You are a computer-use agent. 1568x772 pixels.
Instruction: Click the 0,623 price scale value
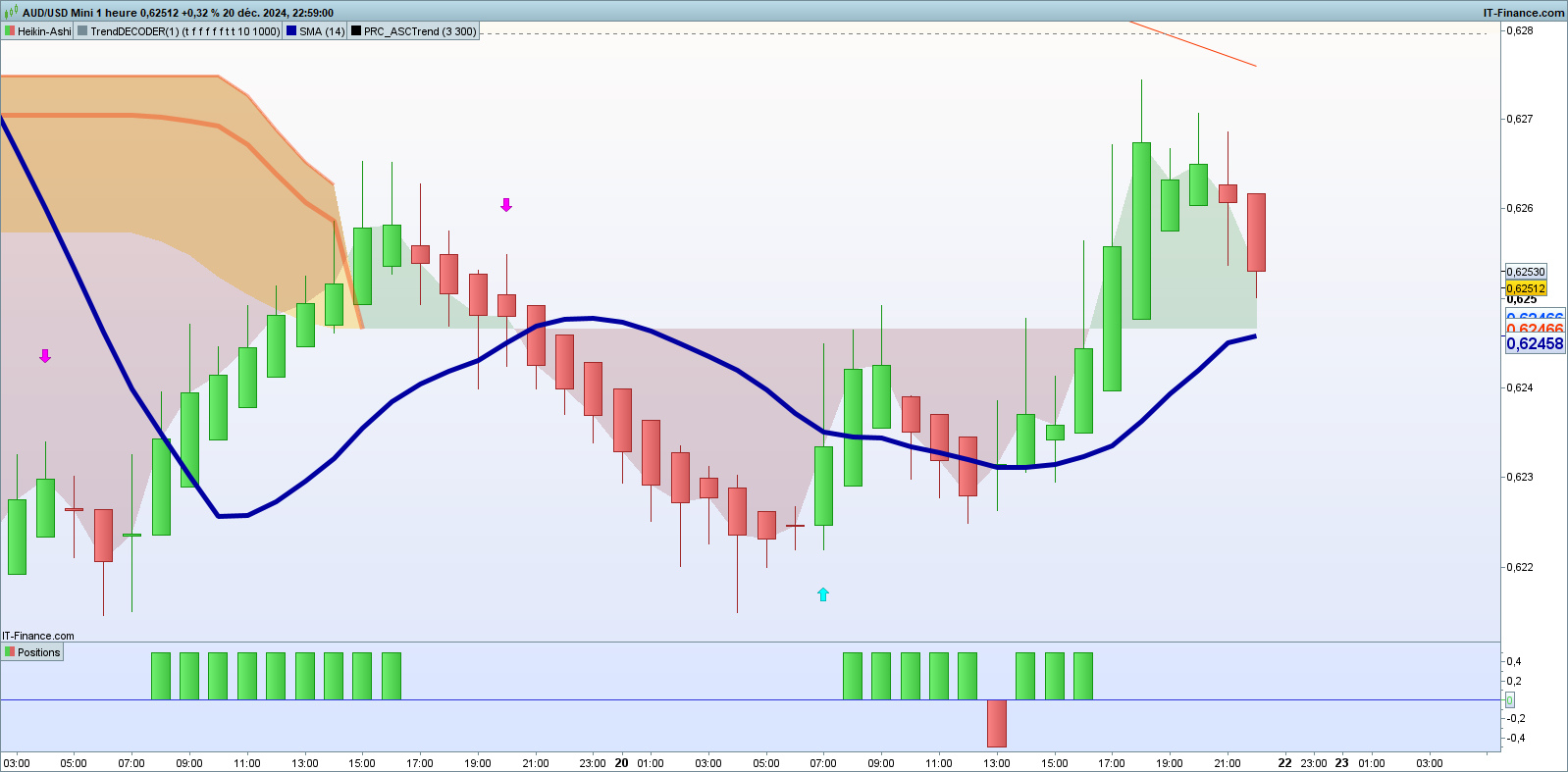1520,477
